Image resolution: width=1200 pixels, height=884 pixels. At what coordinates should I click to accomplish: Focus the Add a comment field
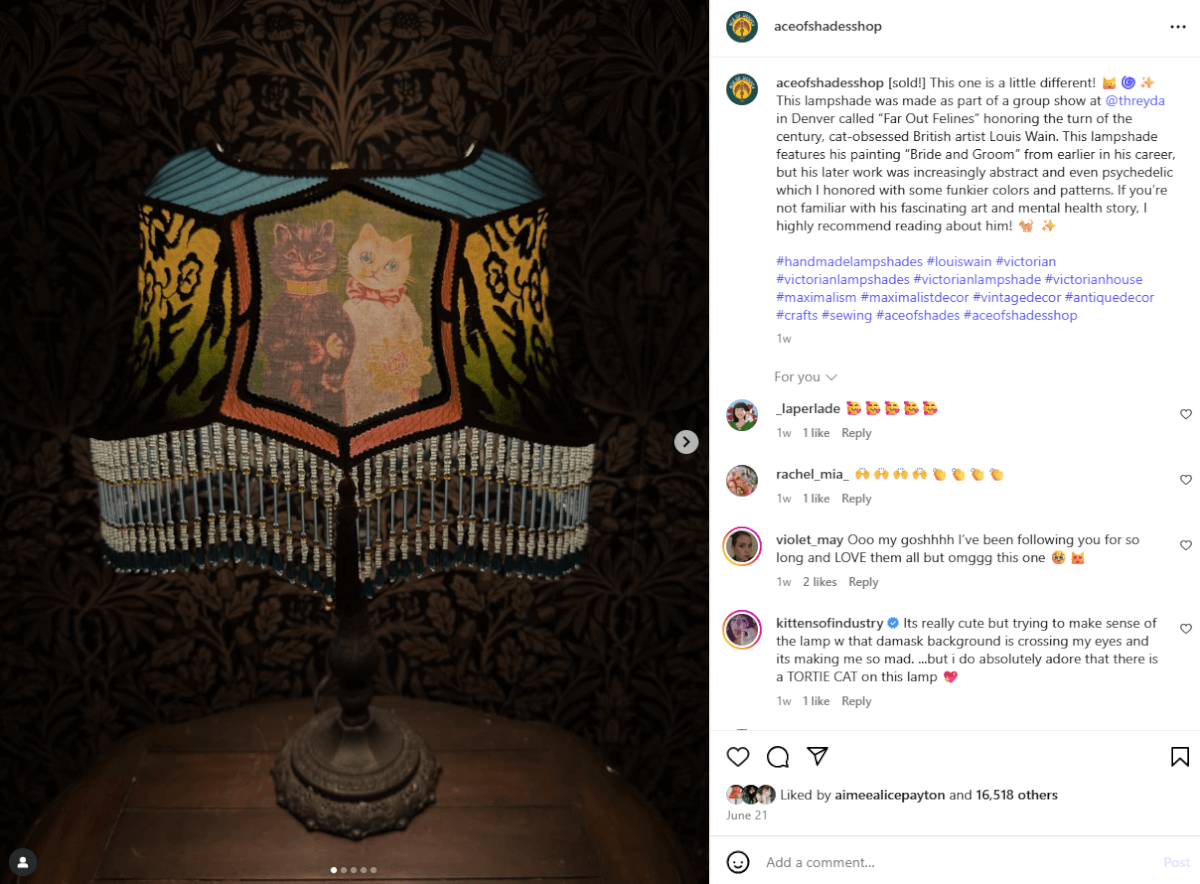pyautogui.click(x=955, y=862)
